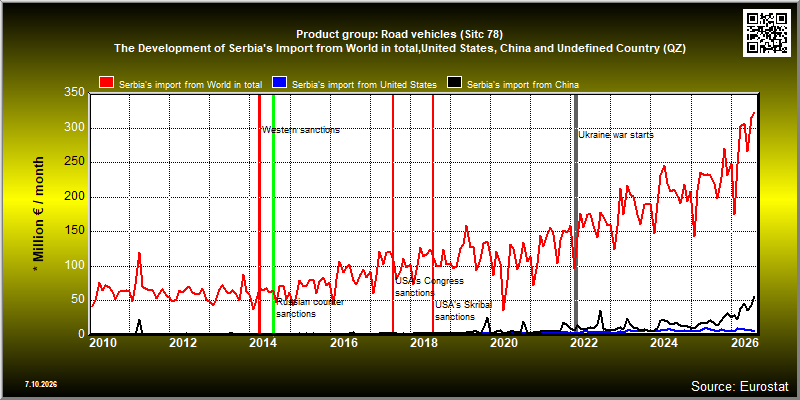Click the y-axis value 100
Viewport: 800px width, 400px height.
[x=74, y=266]
